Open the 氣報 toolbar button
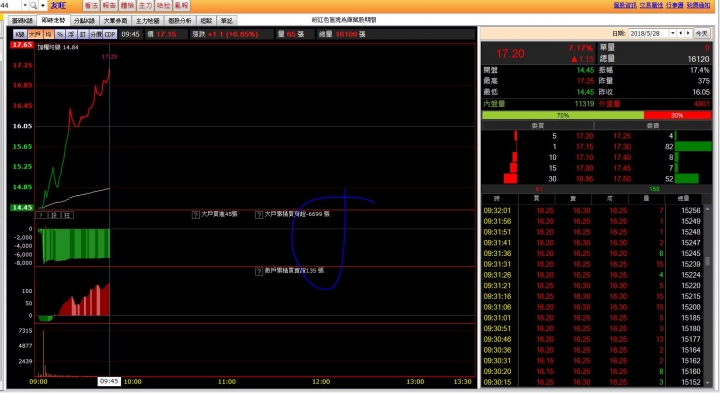 click(181, 6)
